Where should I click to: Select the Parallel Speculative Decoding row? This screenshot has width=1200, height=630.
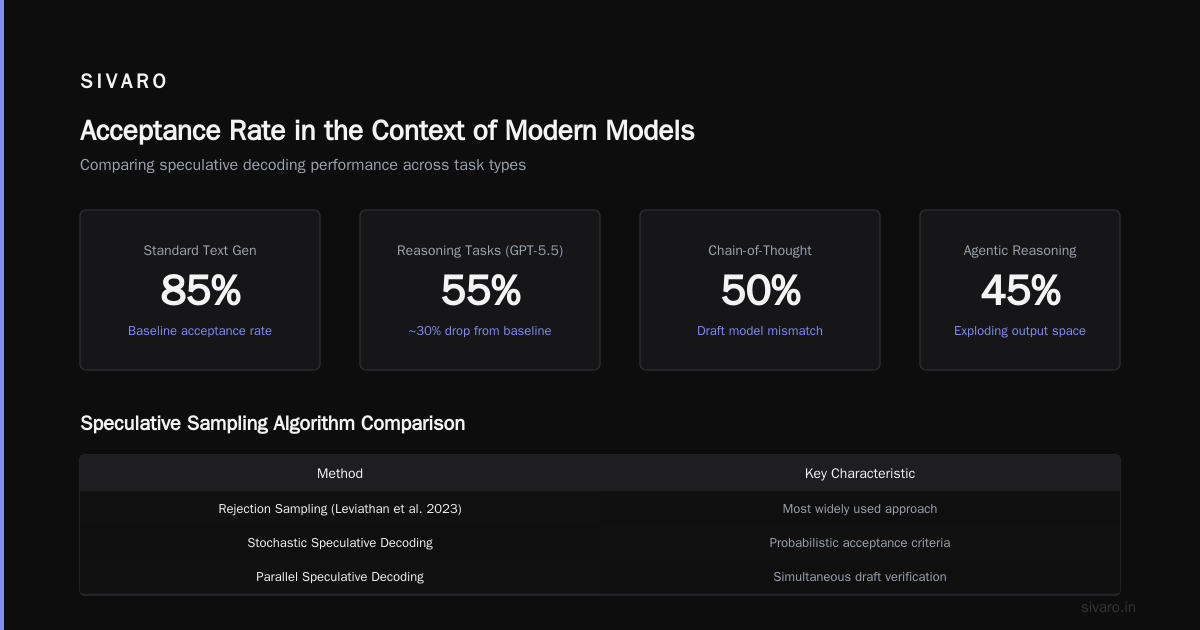(600, 577)
